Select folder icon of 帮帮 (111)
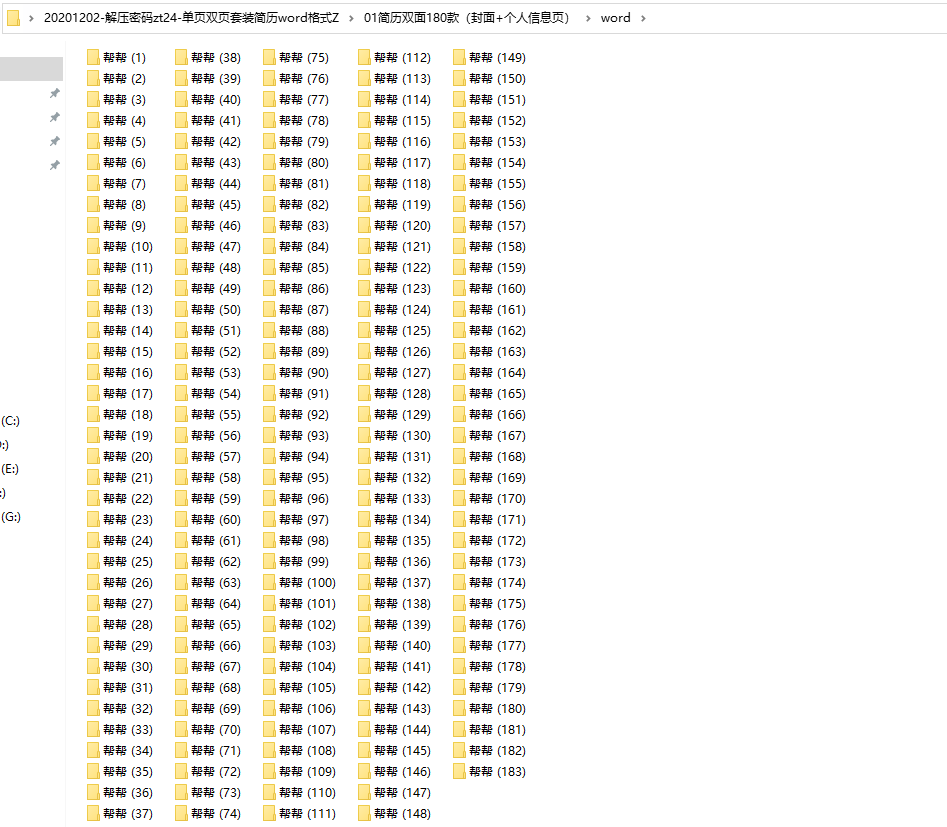 pos(269,814)
